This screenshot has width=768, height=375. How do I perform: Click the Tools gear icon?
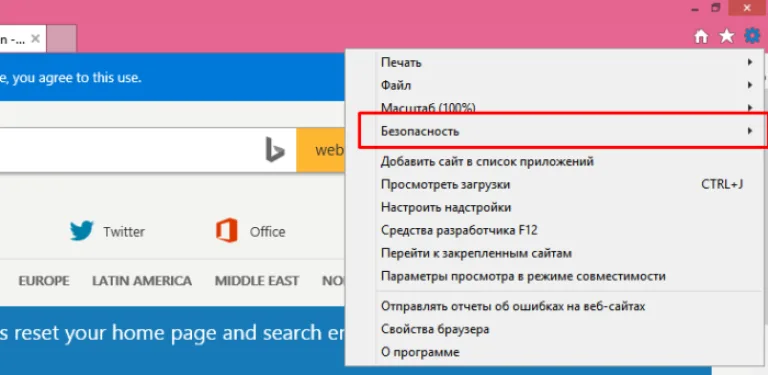click(x=752, y=36)
